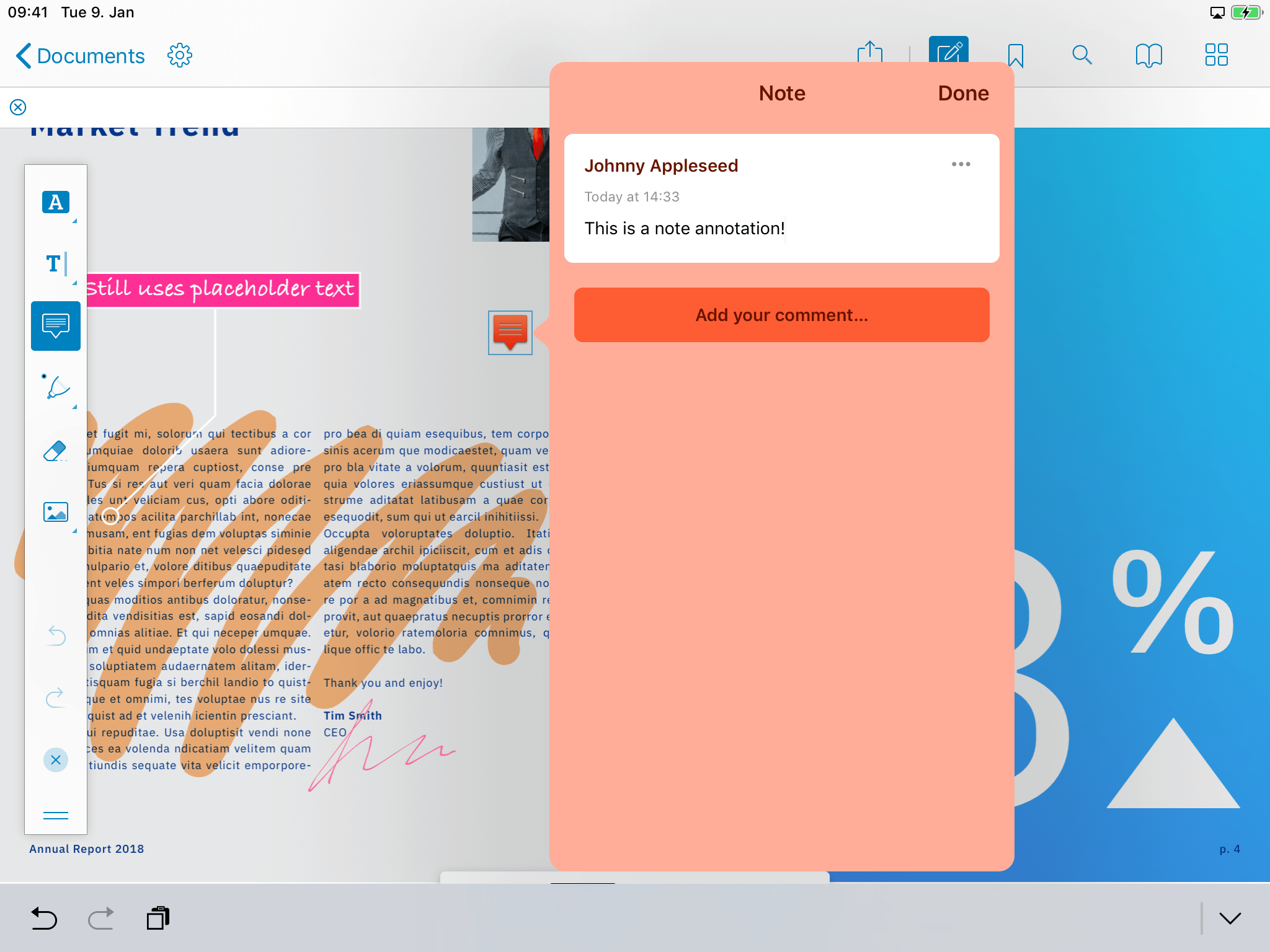The height and width of the screenshot is (952, 1270).
Task: Collapse the bottom bar with the chevron
Action: pyautogui.click(x=1232, y=917)
